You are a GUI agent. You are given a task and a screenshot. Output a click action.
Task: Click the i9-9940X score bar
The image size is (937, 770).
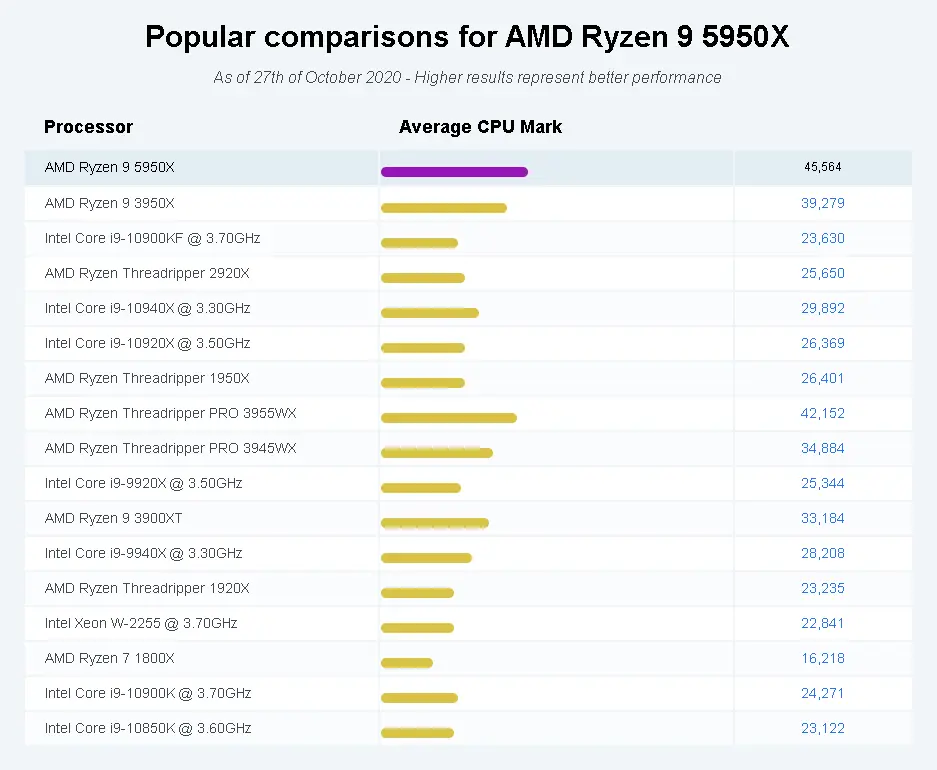tap(426, 558)
